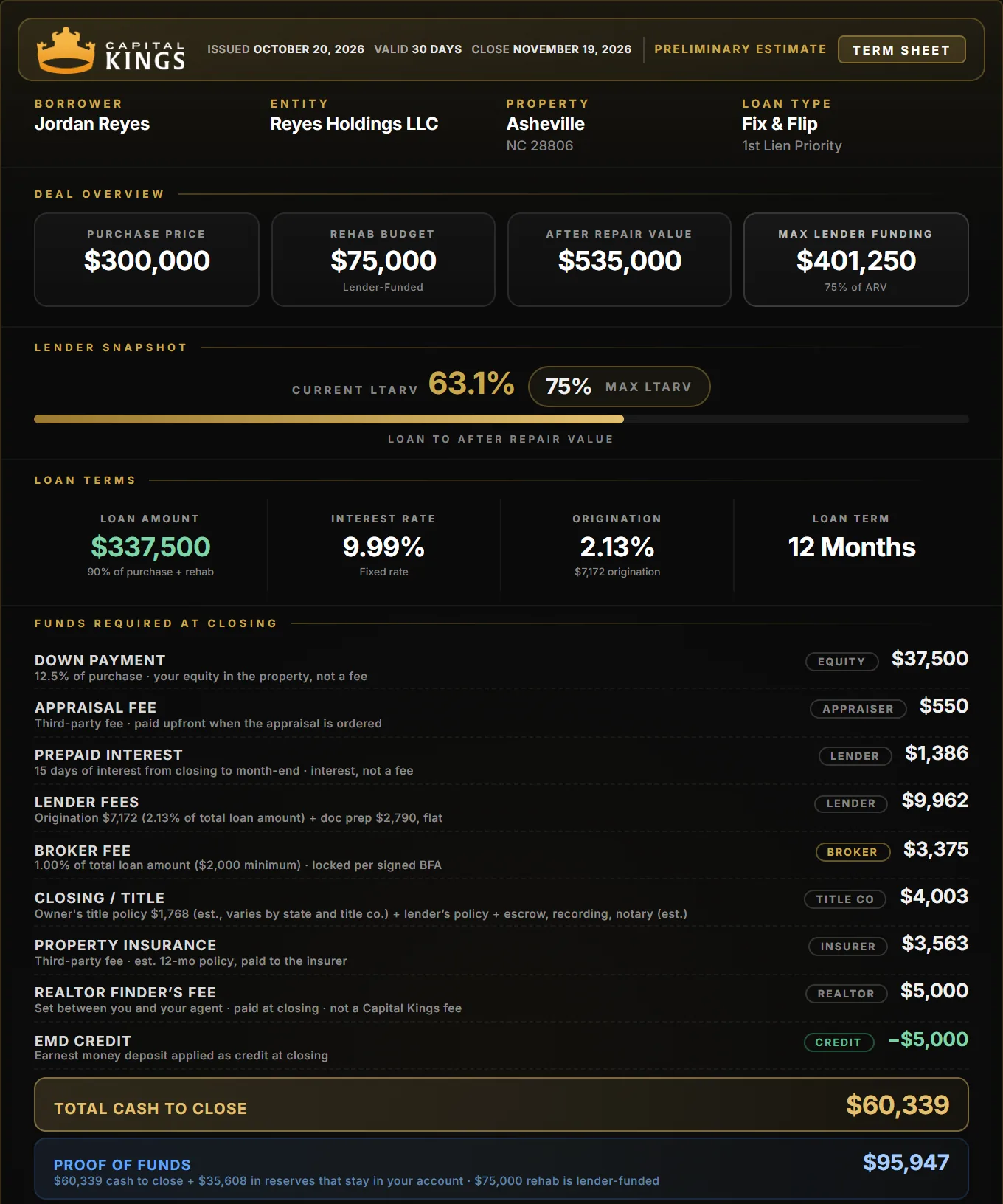
Task: Click borrower name Jordan Reyes
Action: pyautogui.click(x=92, y=124)
